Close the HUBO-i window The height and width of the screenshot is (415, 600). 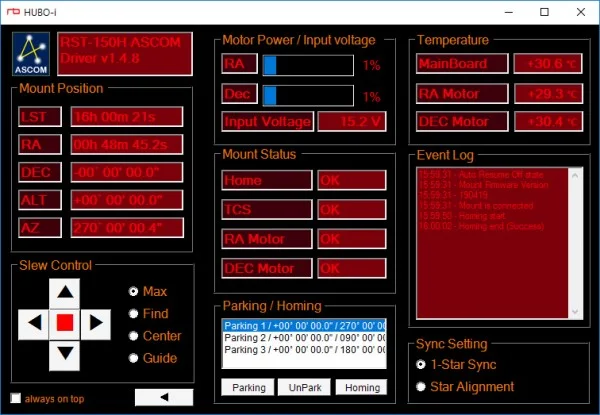pos(580,12)
